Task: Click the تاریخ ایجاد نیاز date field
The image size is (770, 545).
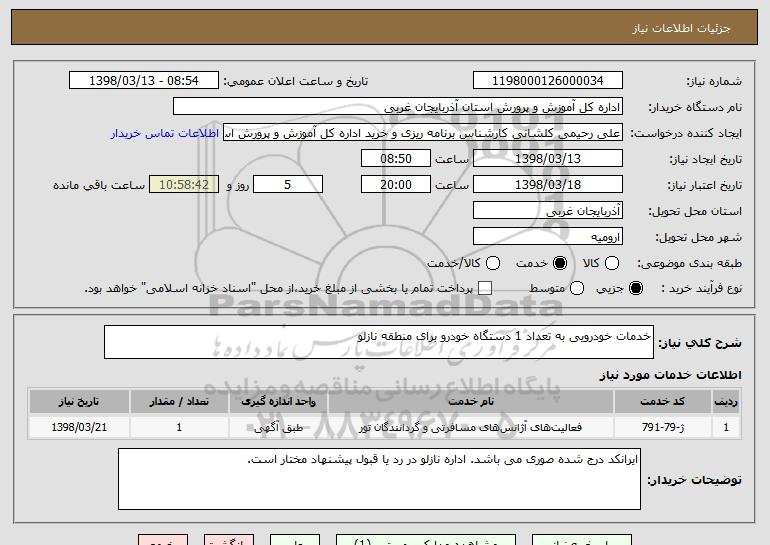Action: click(548, 159)
